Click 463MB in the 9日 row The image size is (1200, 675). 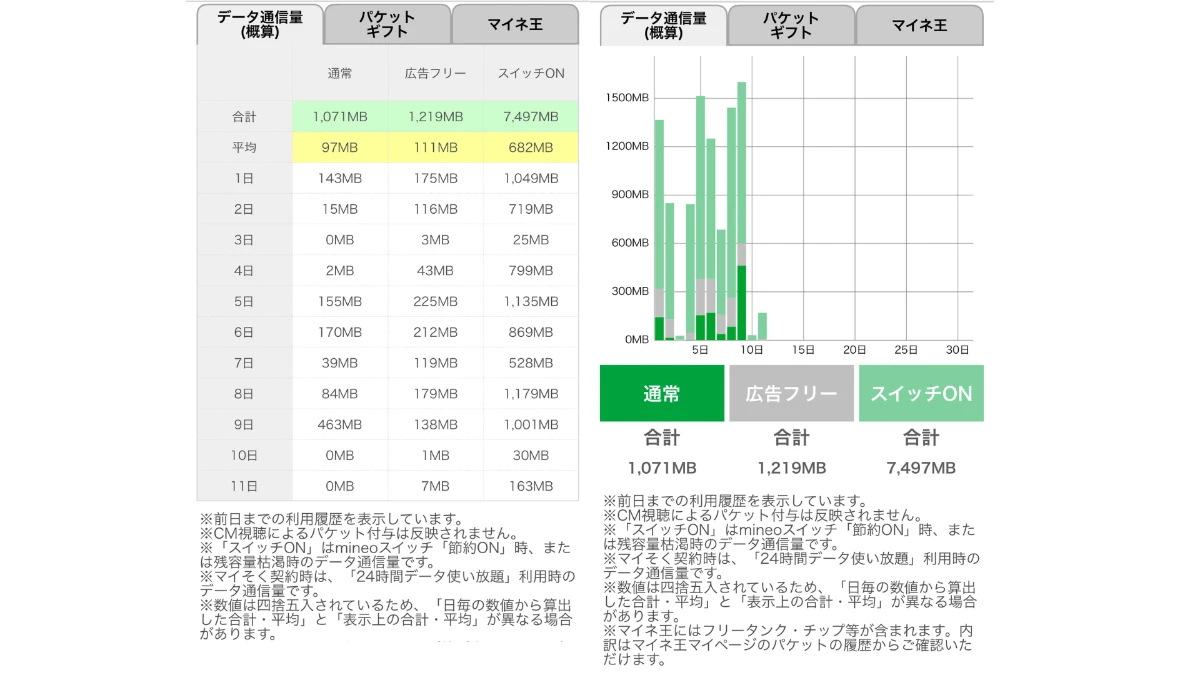[x=340, y=425]
